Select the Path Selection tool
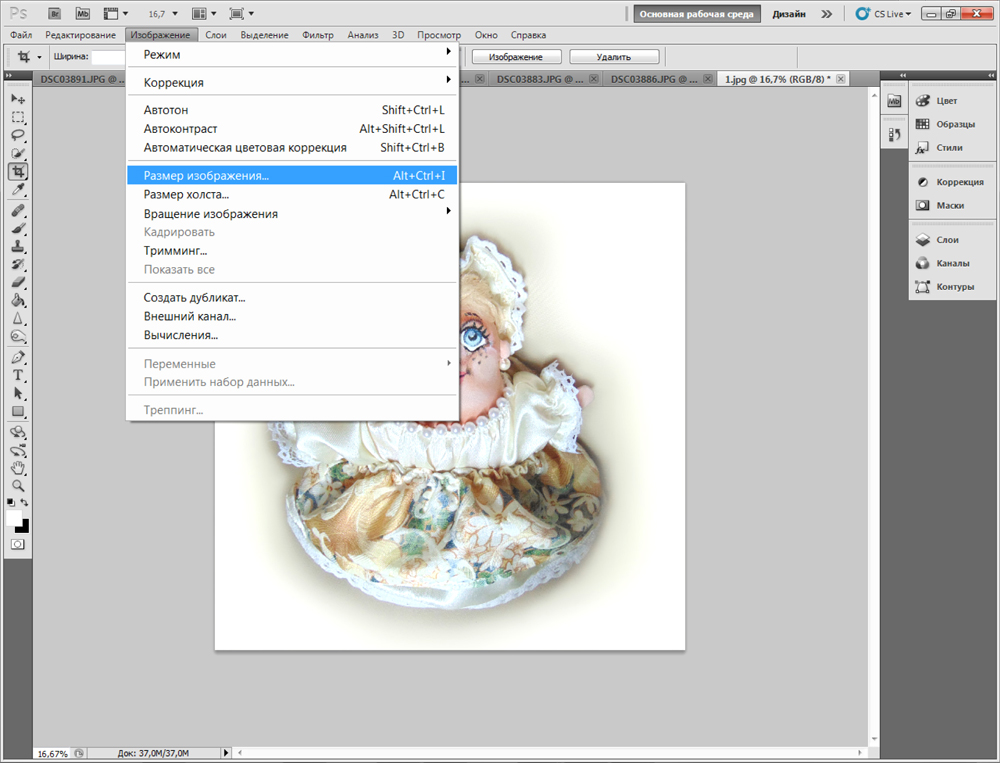1000x763 pixels. 18,393
